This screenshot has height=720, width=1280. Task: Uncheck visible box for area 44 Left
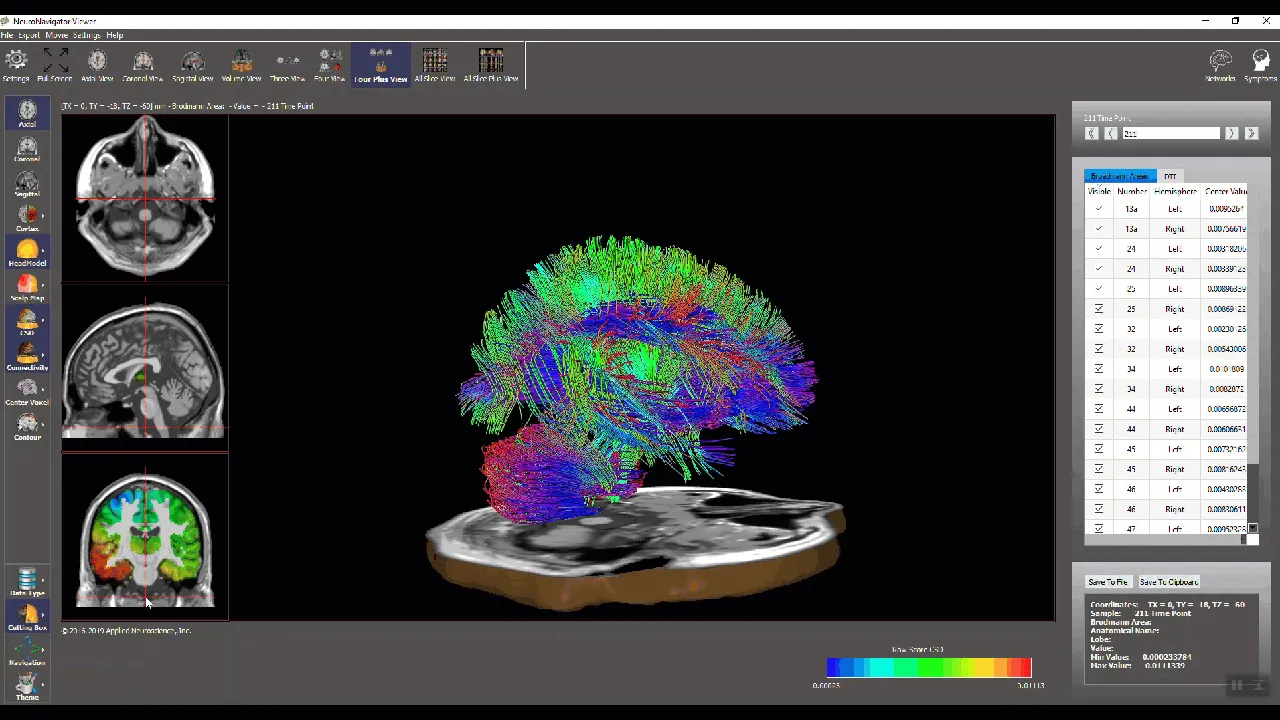(1099, 409)
